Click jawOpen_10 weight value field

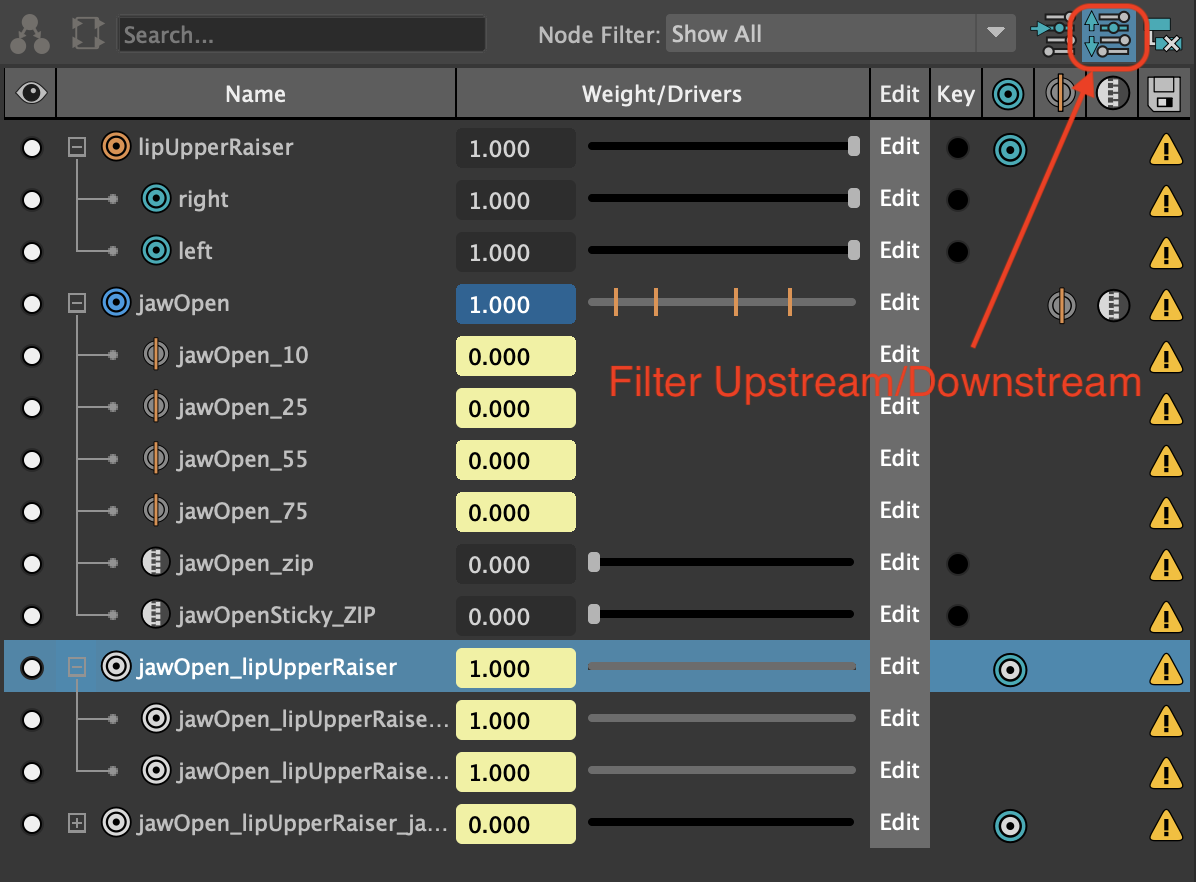tap(516, 356)
